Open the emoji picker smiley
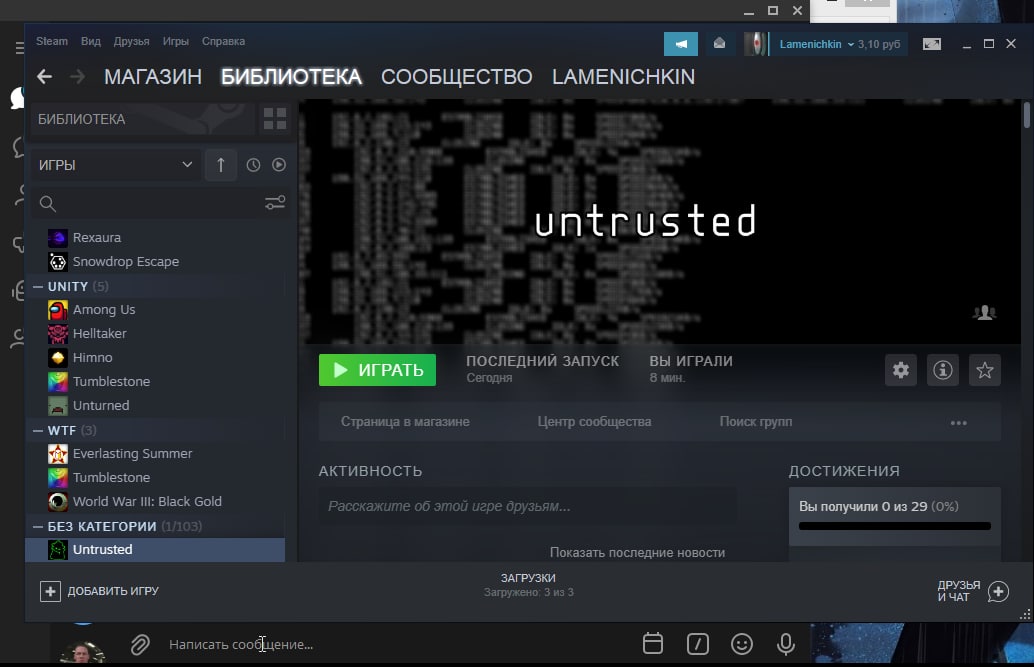Viewport: 1034px width, 667px height. 742,644
